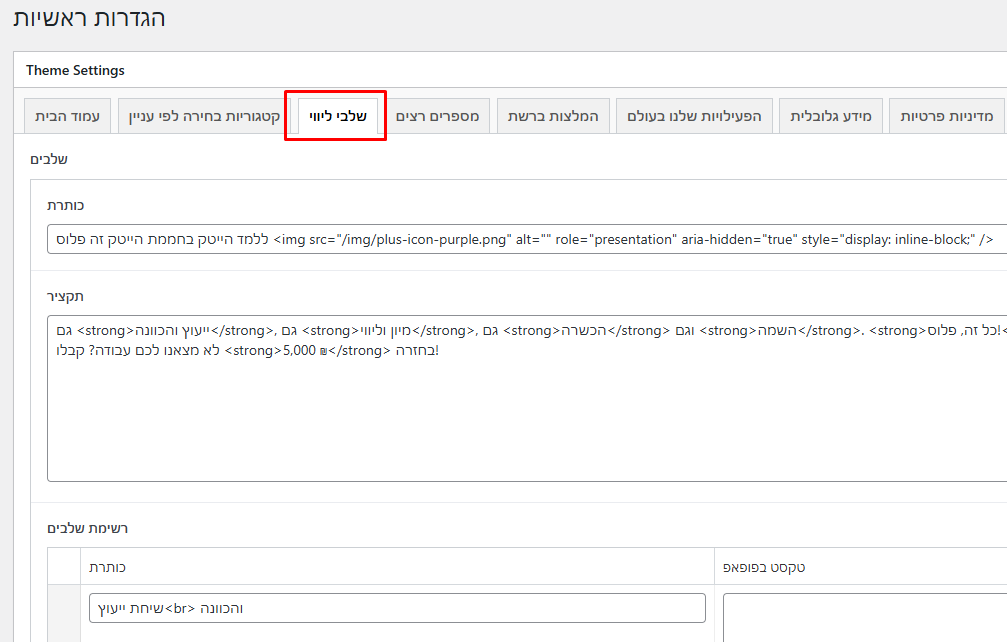Click the טקסט בפופאפ column header
The width and height of the screenshot is (1007, 642).
click(764, 567)
